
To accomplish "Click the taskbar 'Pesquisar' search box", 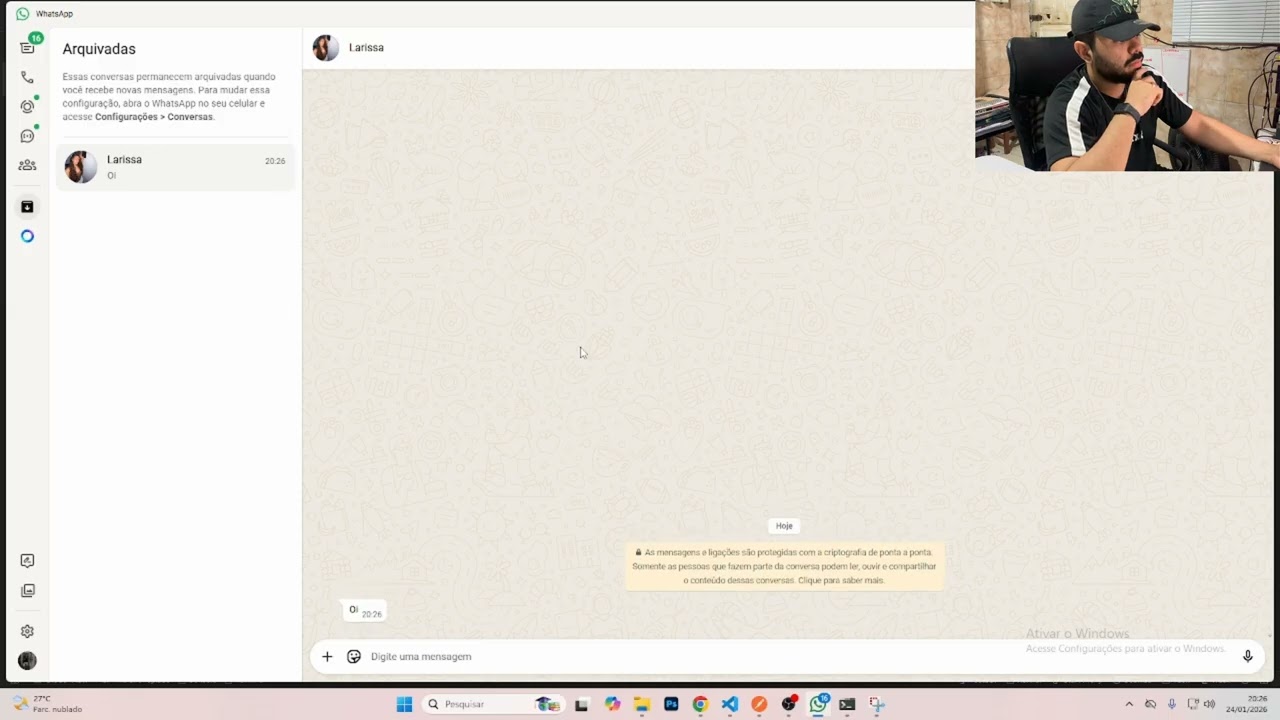I will point(494,704).
